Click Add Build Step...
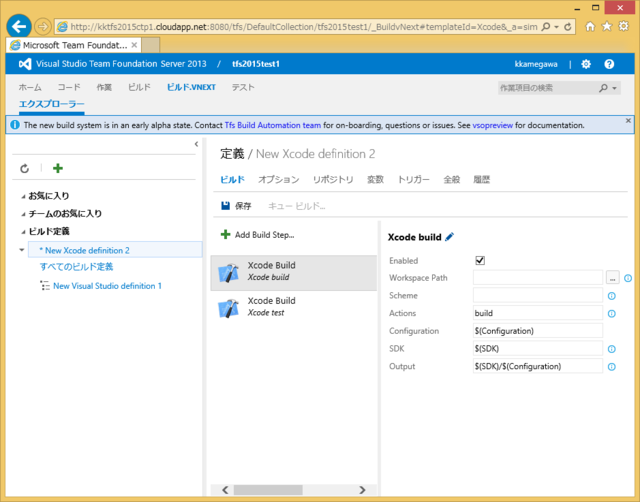This screenshot has width=640, height=502. point(264,235)
